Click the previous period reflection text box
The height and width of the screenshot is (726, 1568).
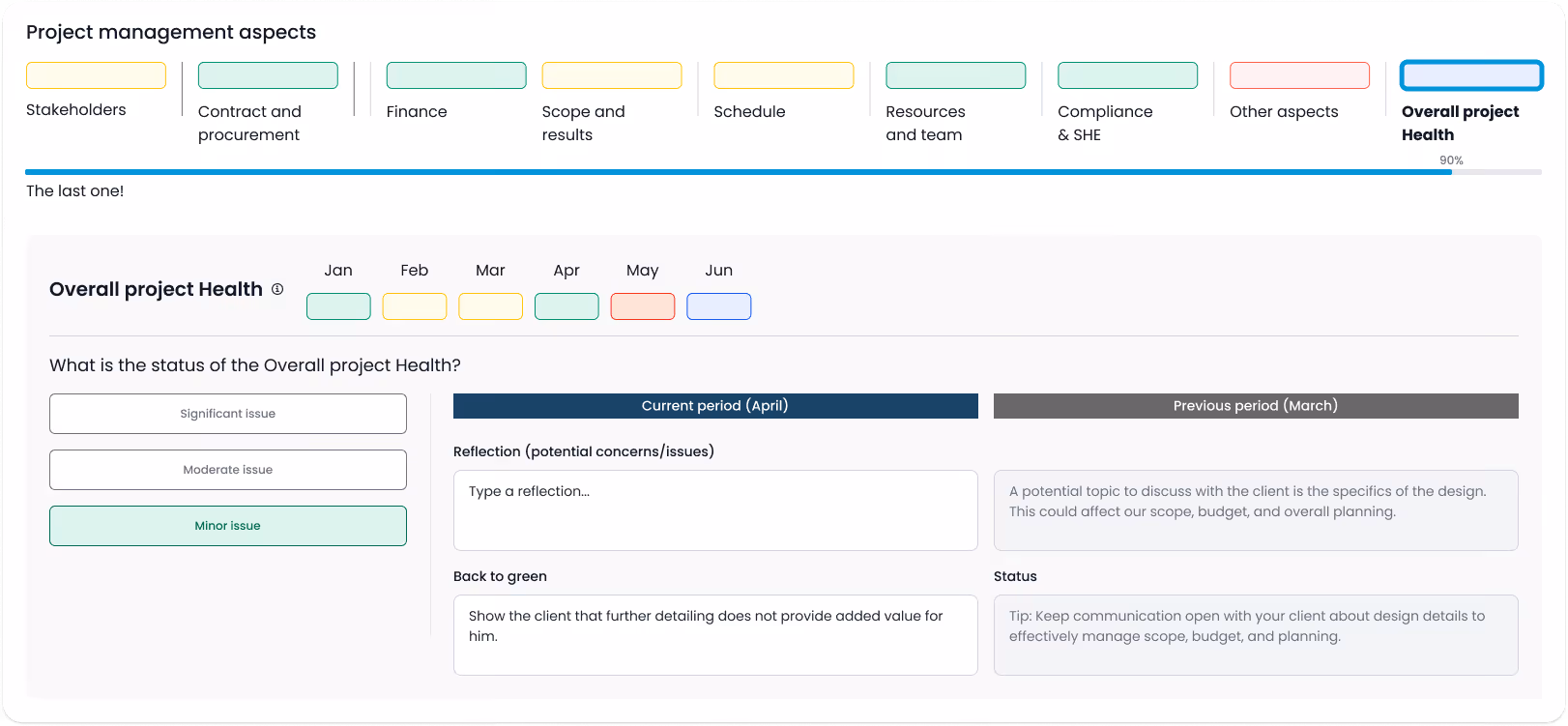click(x=1256, y=510)
